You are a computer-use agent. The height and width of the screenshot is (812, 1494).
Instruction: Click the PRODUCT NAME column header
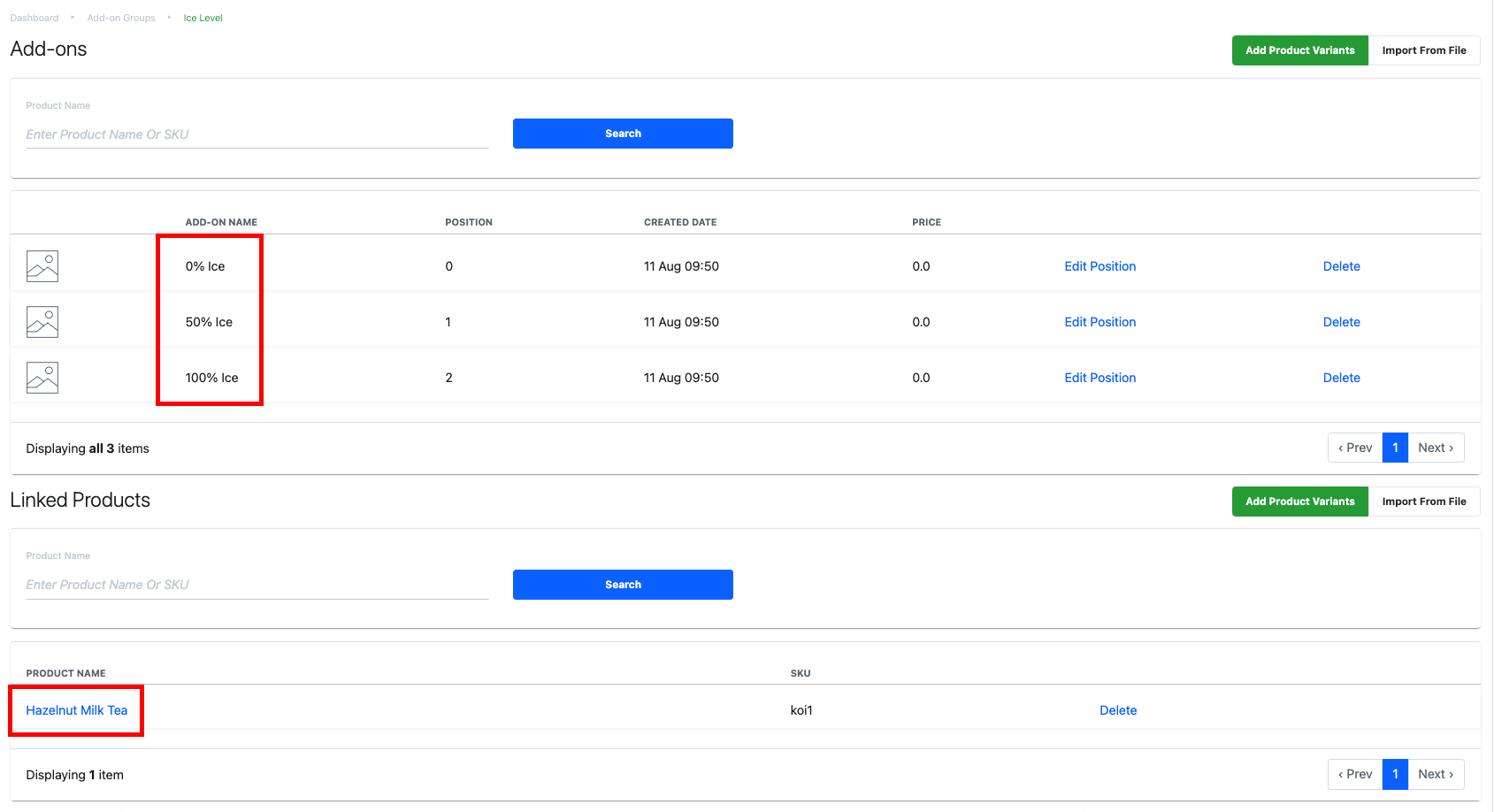[65, 673]
